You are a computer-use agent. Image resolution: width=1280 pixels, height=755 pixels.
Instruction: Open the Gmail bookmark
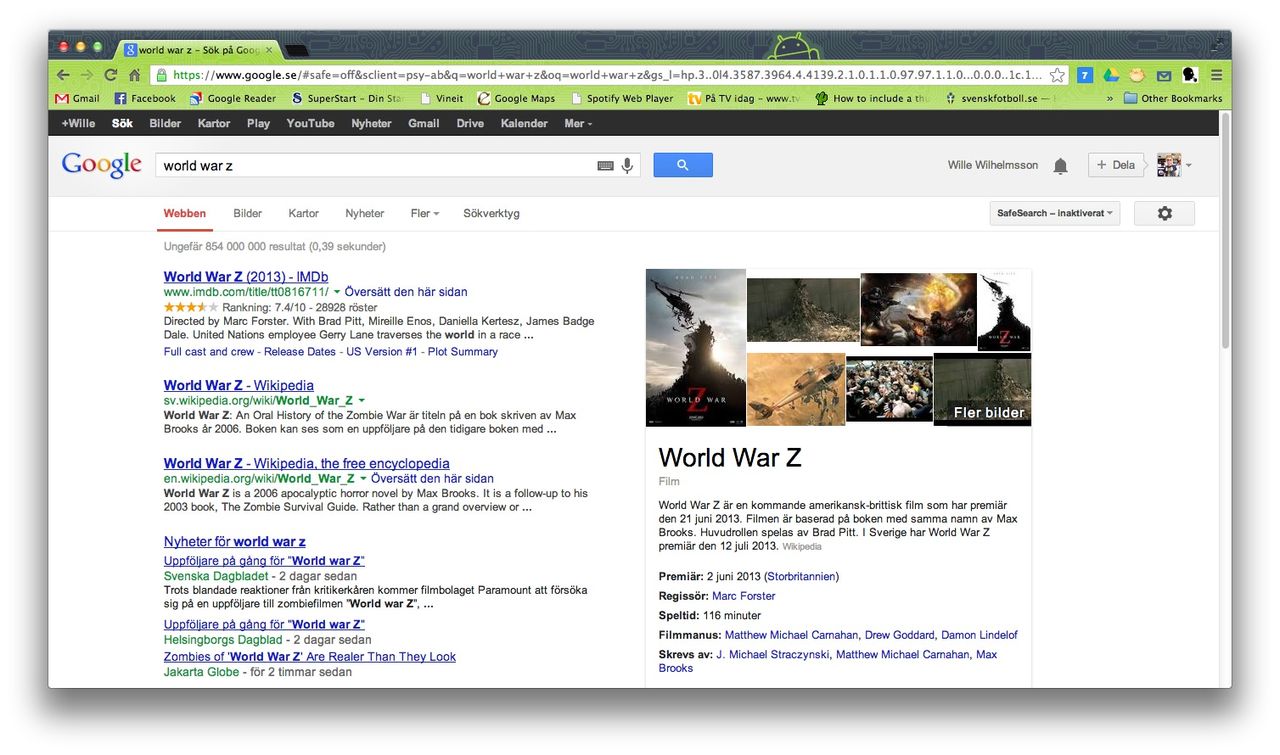[77, 99]
